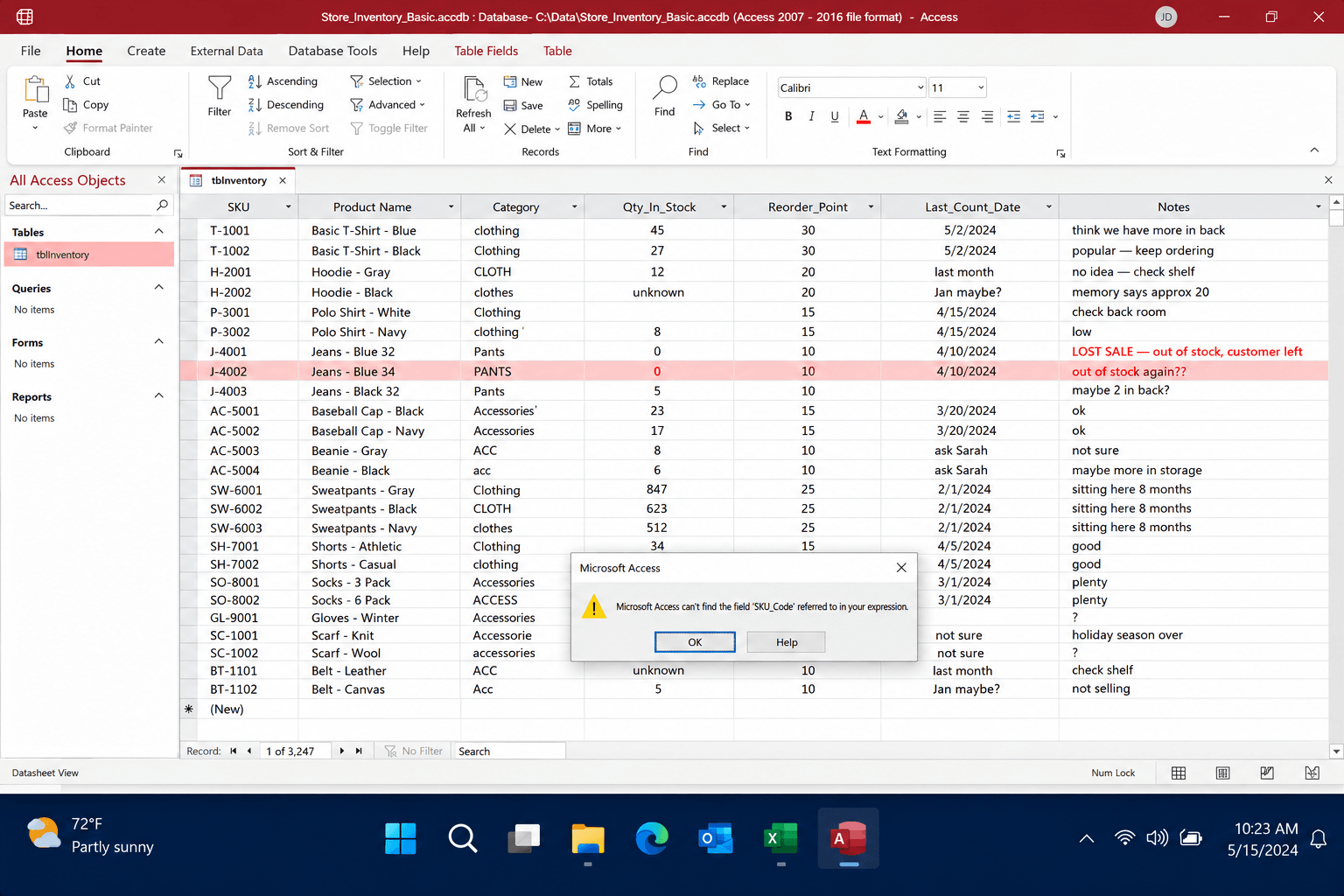Open the background fill color bucket
1344x896 pixels.
pos(902,116)
